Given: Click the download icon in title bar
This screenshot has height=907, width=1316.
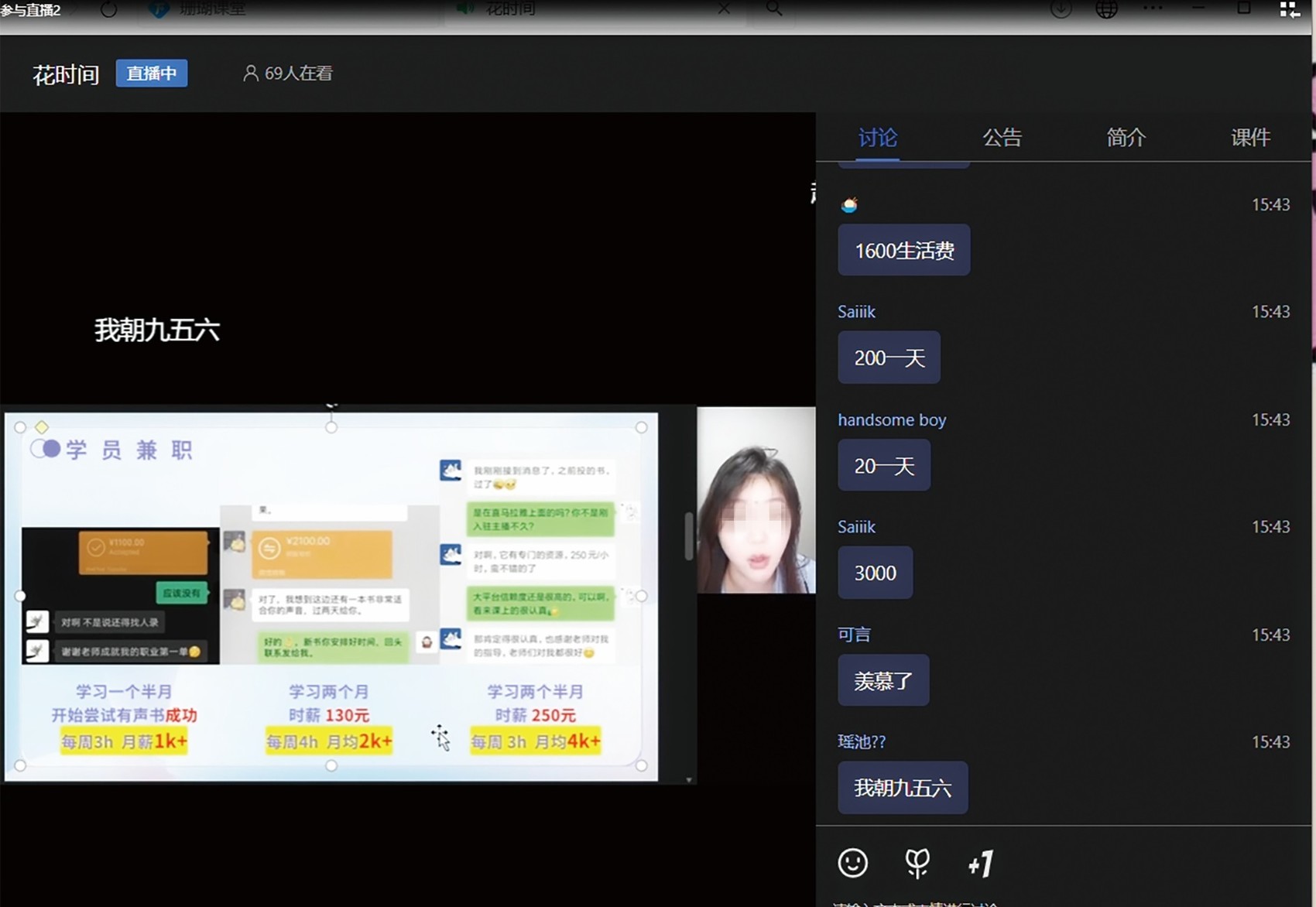Looking at the screenshot, I should 1061,9.
